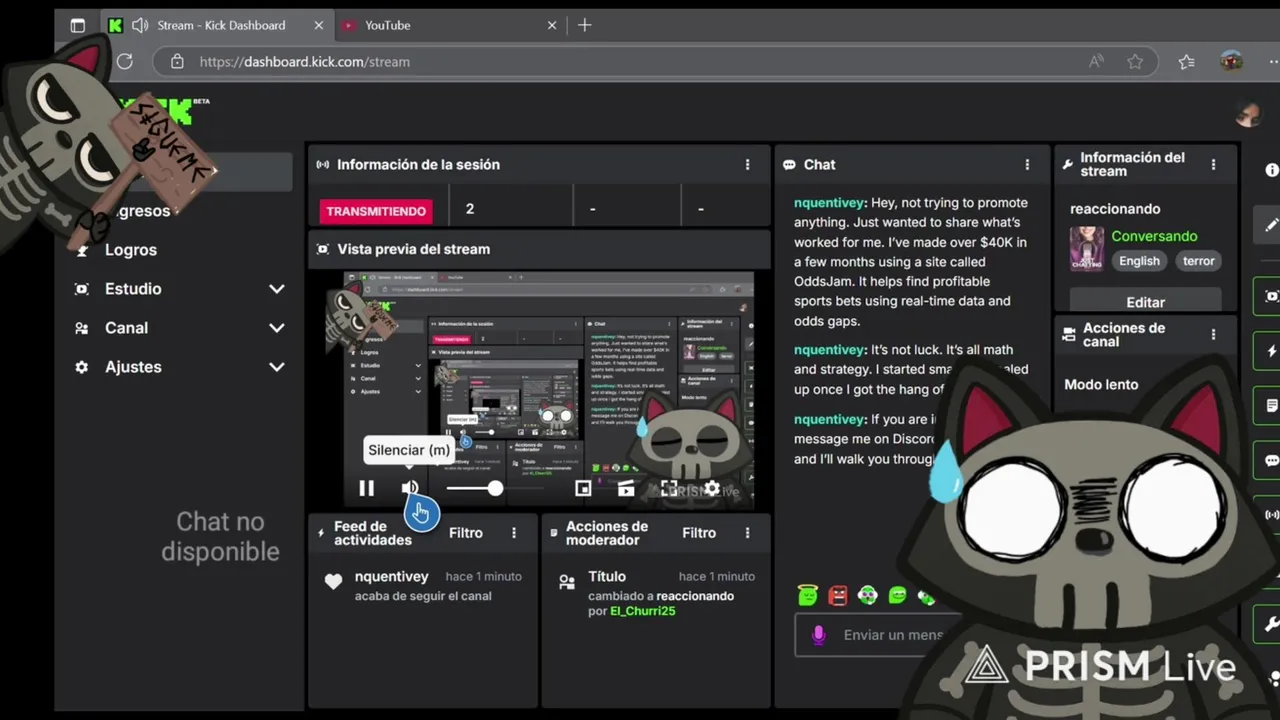Click the pencil edit icon on right edge
1280x720 pixels.
[x=1270, y=225]
